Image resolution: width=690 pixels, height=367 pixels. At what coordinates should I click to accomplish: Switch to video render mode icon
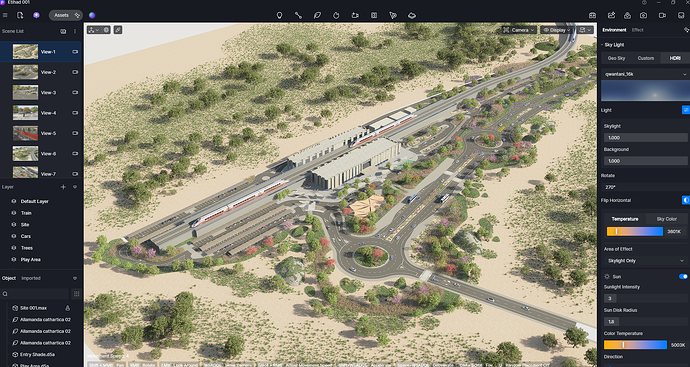pyautogui.click(x=662, y=15)
